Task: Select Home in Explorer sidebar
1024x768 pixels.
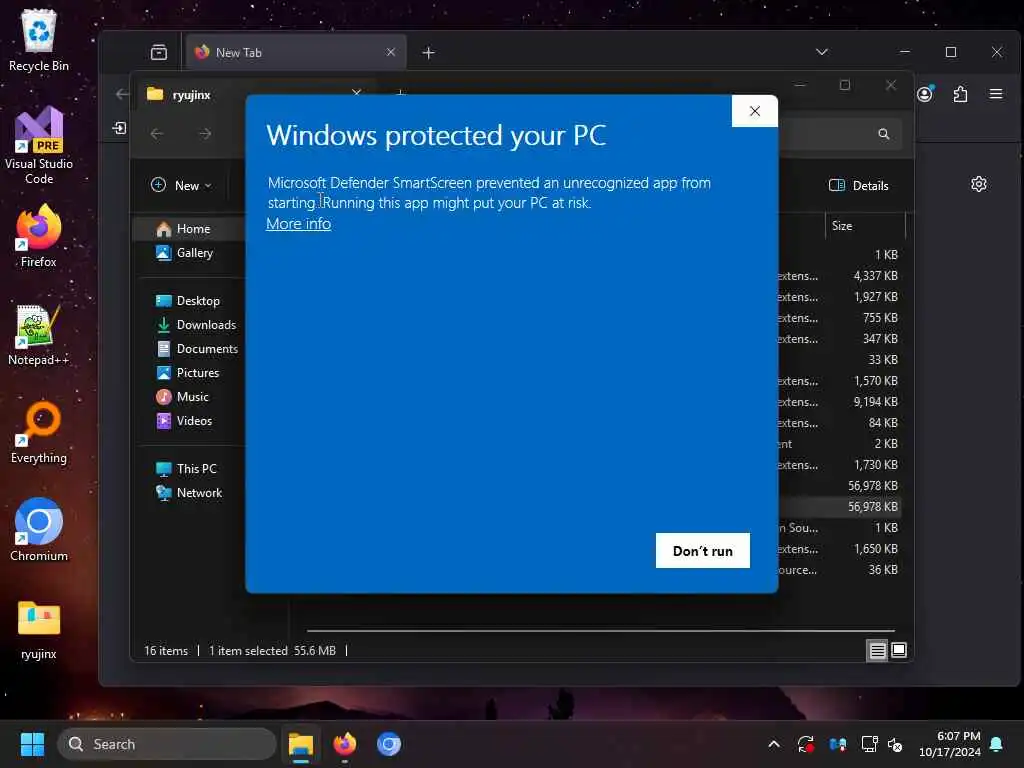Action: point(189,229)
